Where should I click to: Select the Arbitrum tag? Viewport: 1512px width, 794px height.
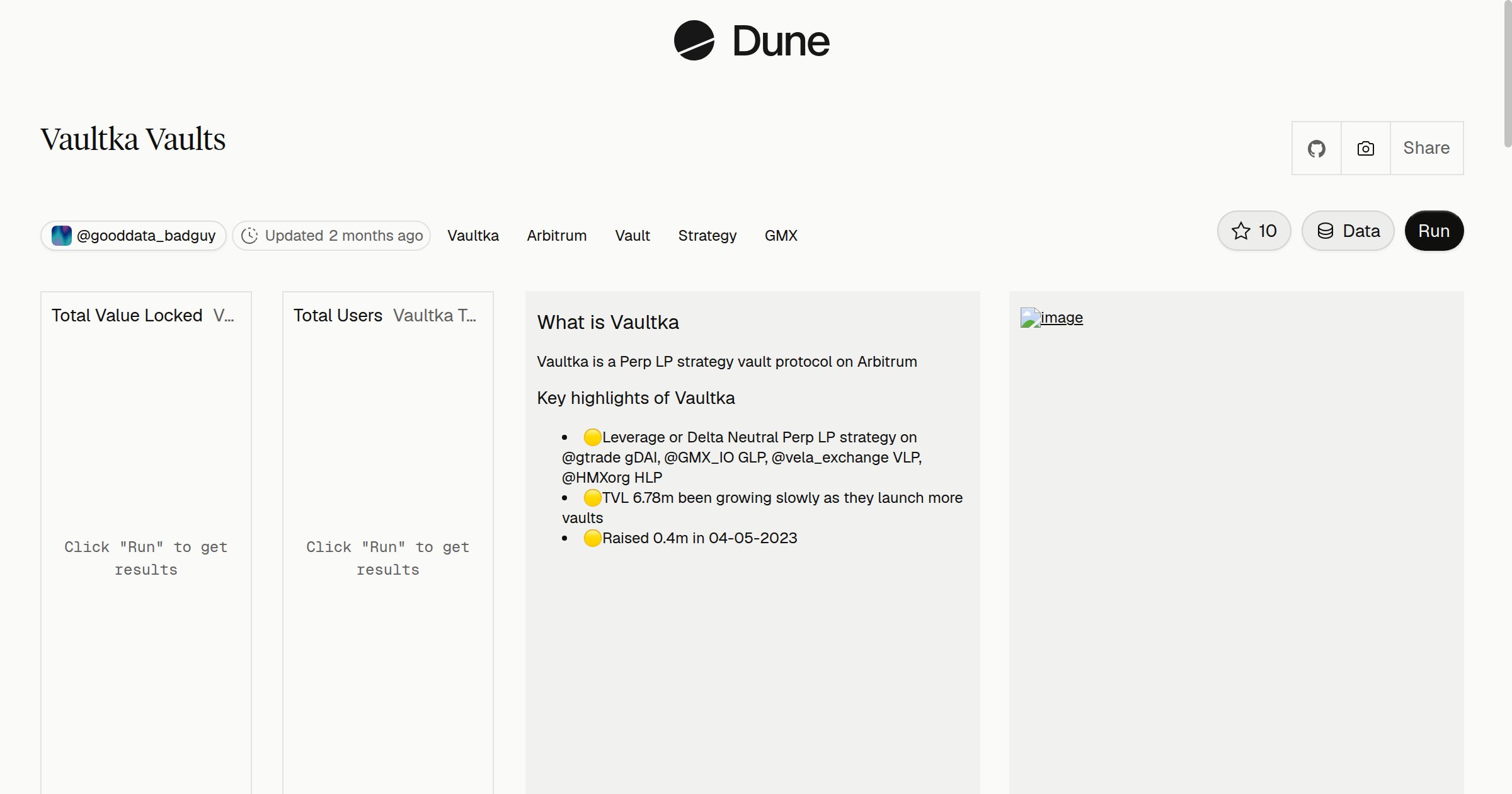click(x=557, y=236)
